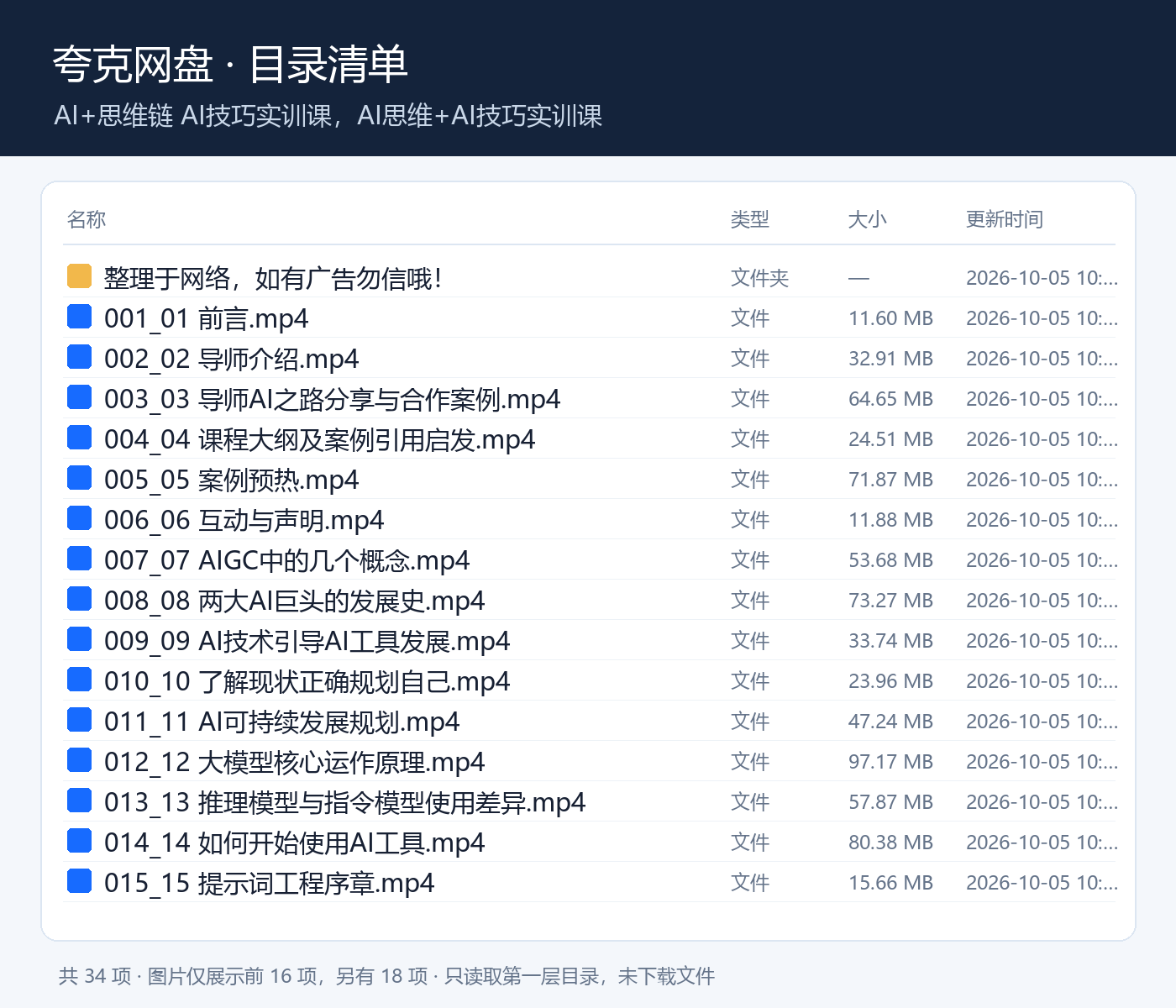
Task: Click the size value 23.96 MB
Action: 891,681
